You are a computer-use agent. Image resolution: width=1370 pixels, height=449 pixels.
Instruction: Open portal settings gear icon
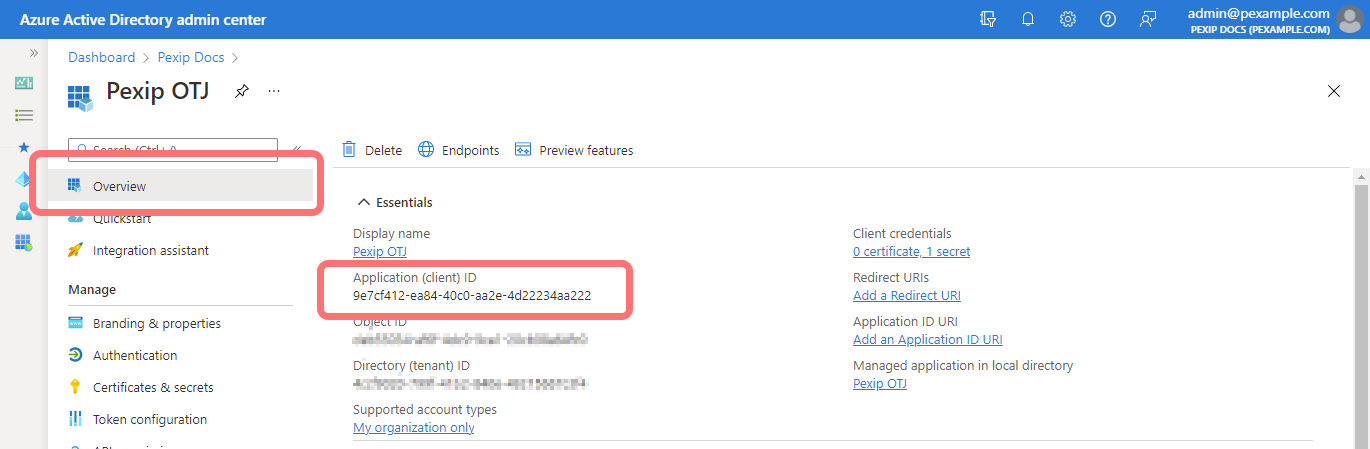tap(1068, 19)
